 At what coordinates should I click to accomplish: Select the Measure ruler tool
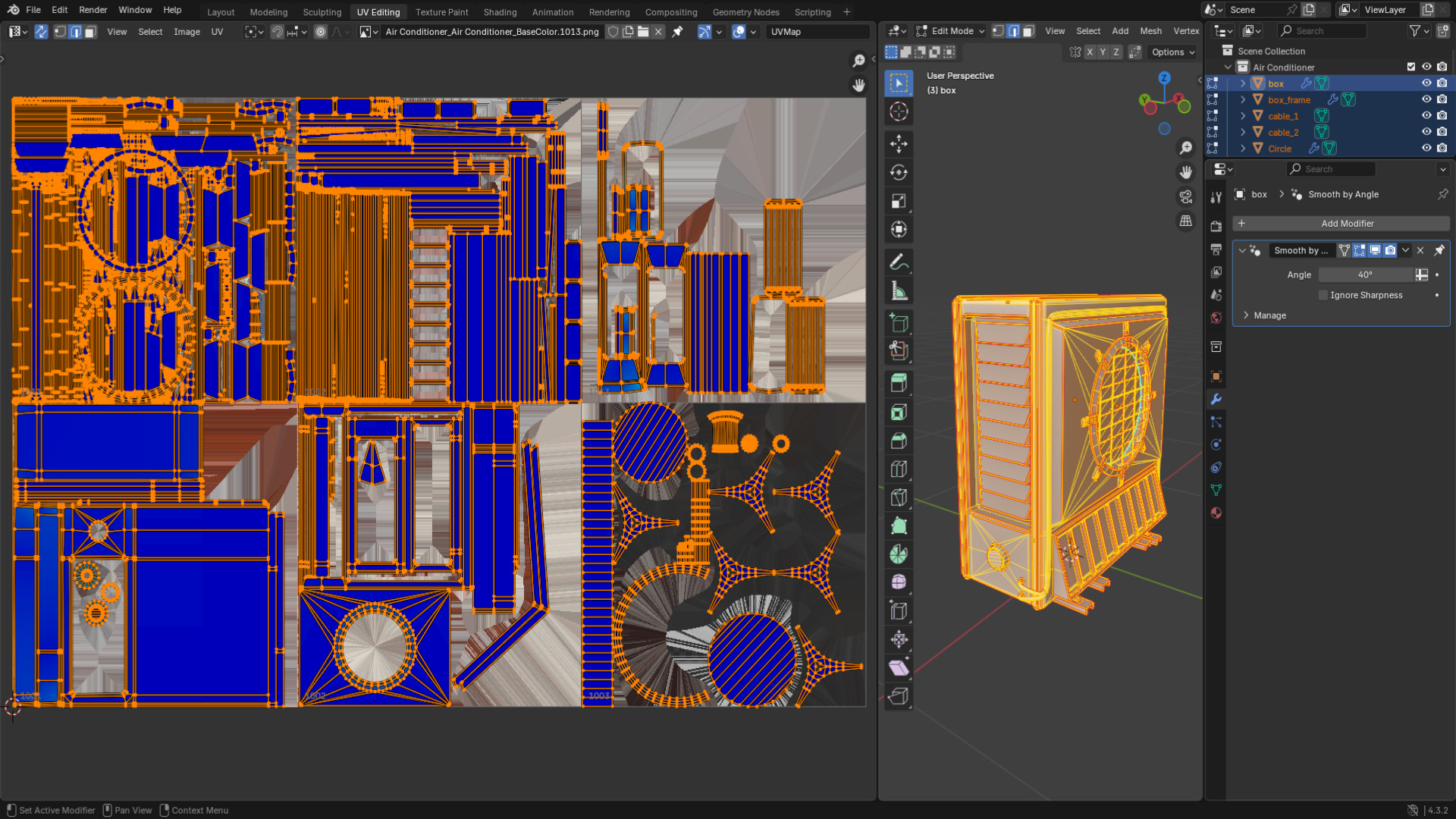coord(899,291)
